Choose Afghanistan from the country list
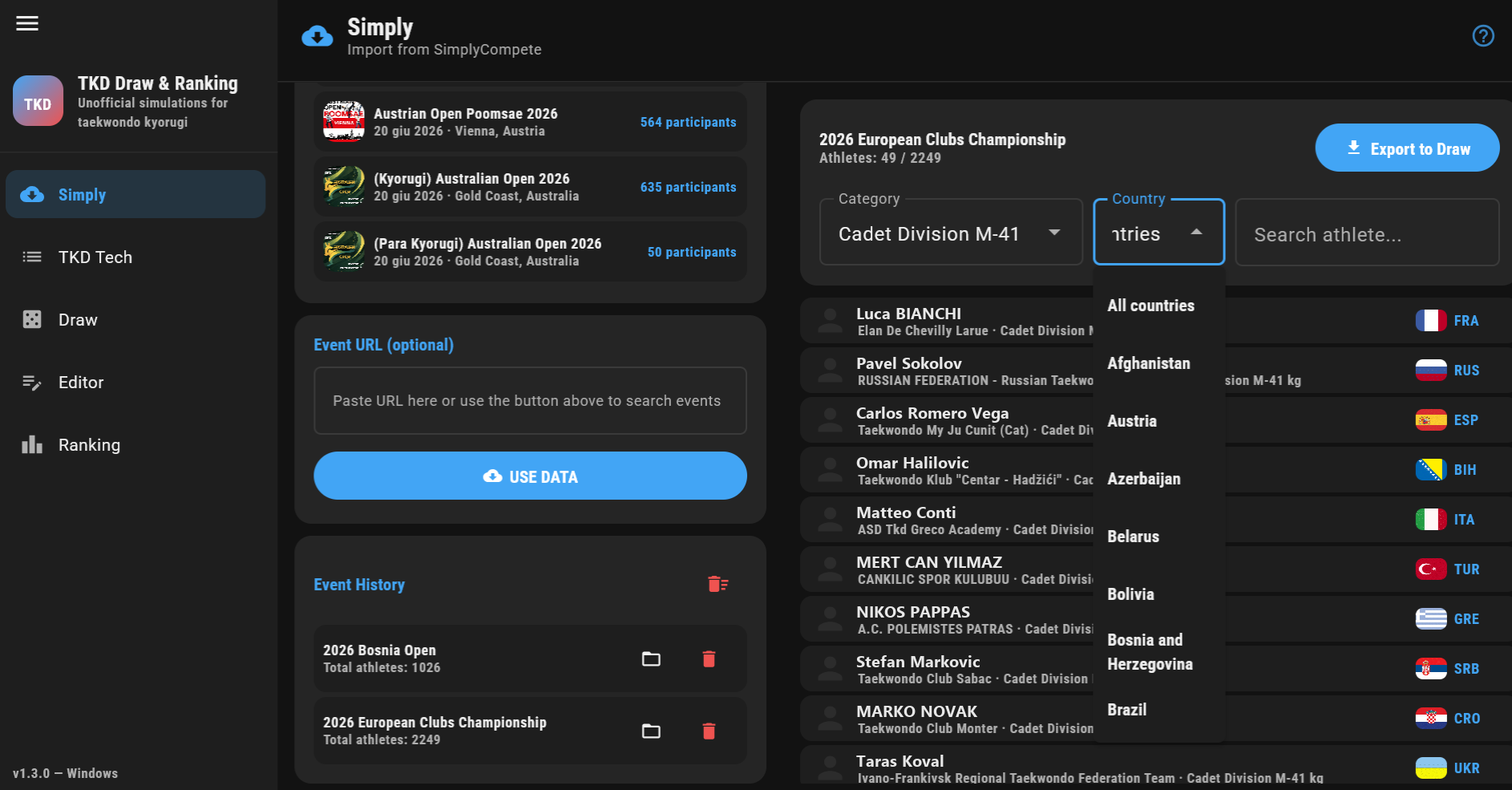1512x790 pixels. tap(1158, 363)
